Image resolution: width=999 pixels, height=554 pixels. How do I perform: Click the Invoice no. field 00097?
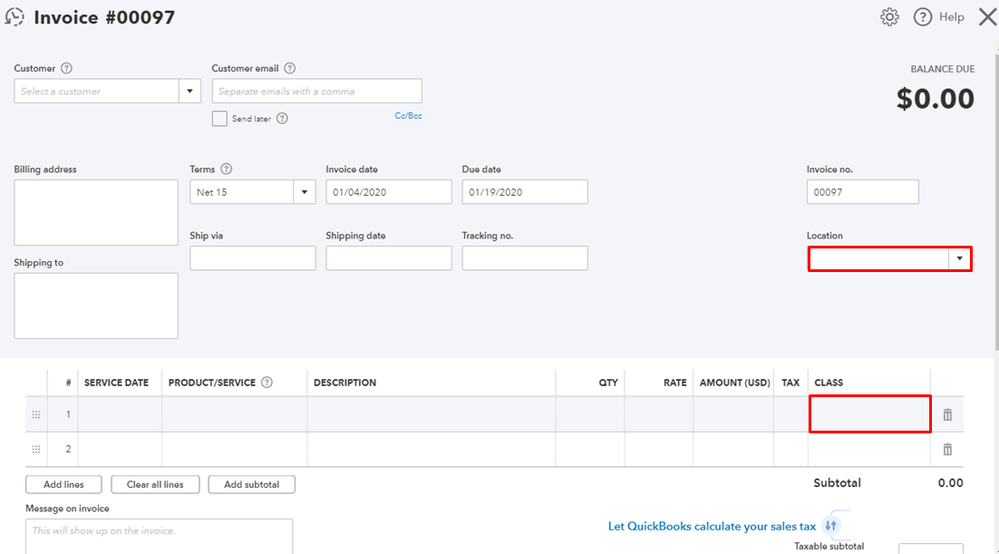(x=863, y=192)
